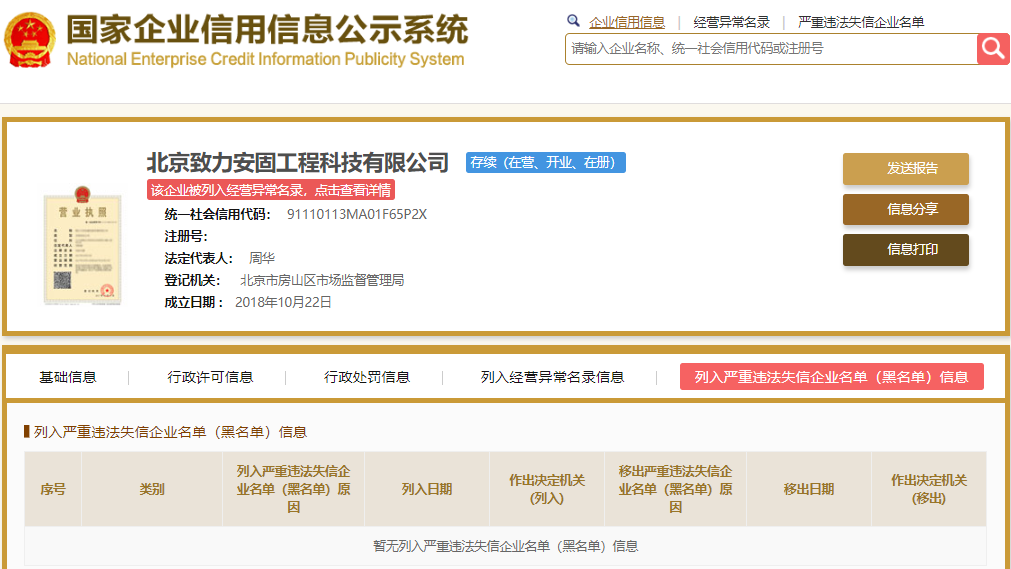
Task: Click the credit code 91110113MA01F65P2X
Action: click(x=357, y=214)
